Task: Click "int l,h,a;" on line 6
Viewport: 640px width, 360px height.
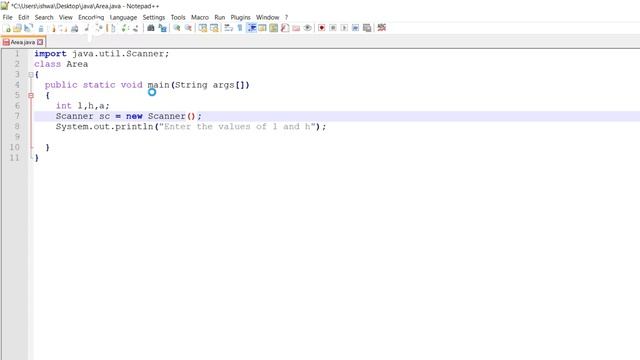Action: [83, 106]
